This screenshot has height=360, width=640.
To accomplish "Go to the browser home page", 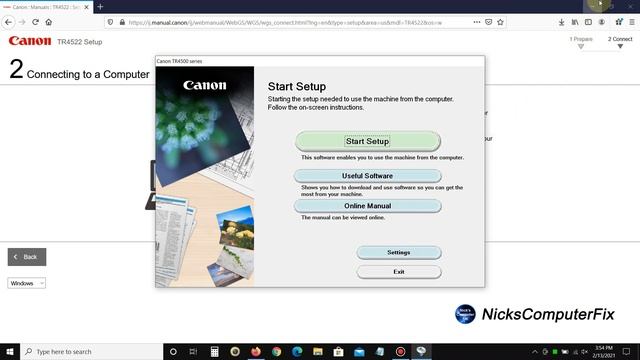I will click(49, 22).
